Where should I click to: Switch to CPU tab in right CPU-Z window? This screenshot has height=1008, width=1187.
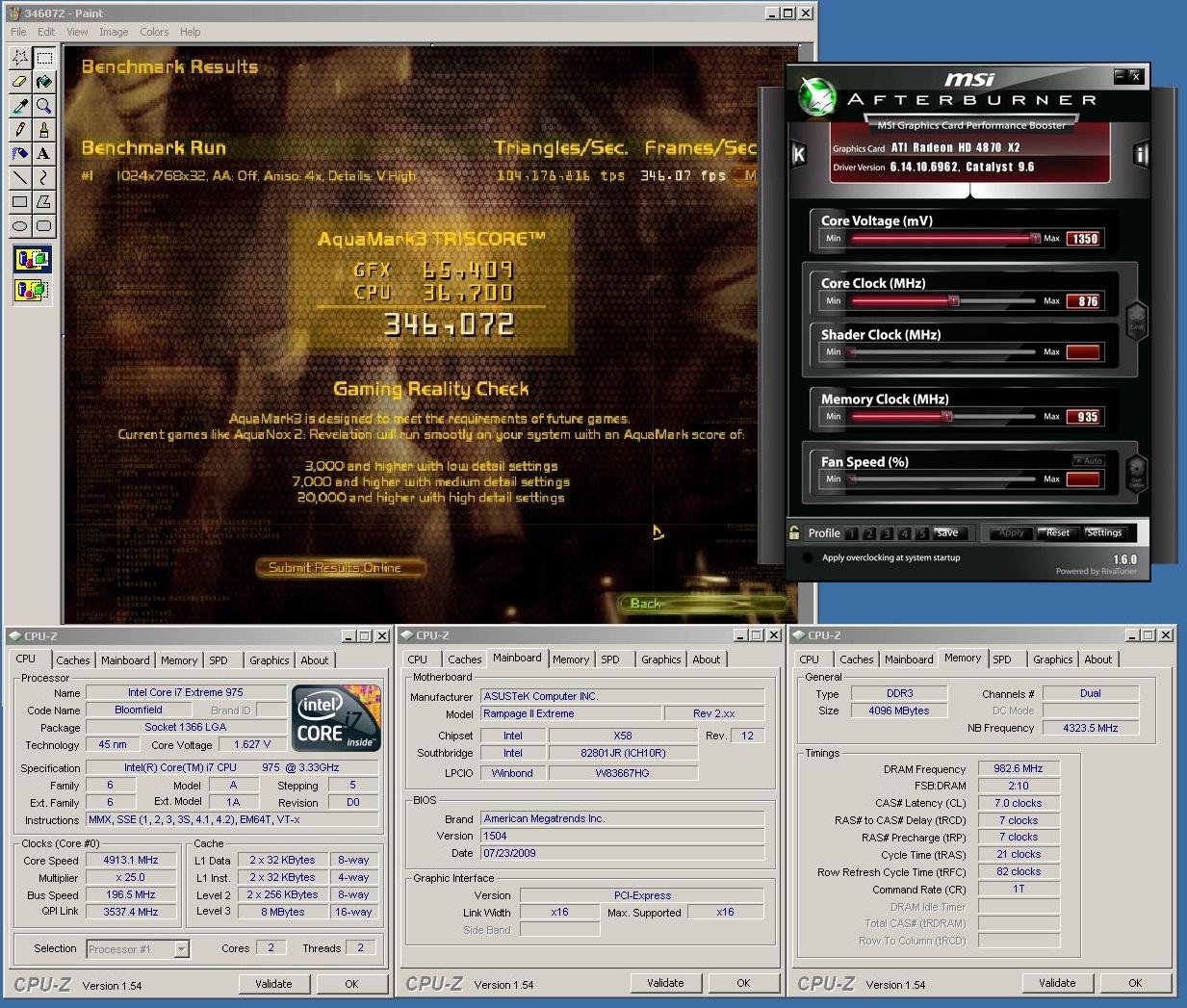point(810,659)
